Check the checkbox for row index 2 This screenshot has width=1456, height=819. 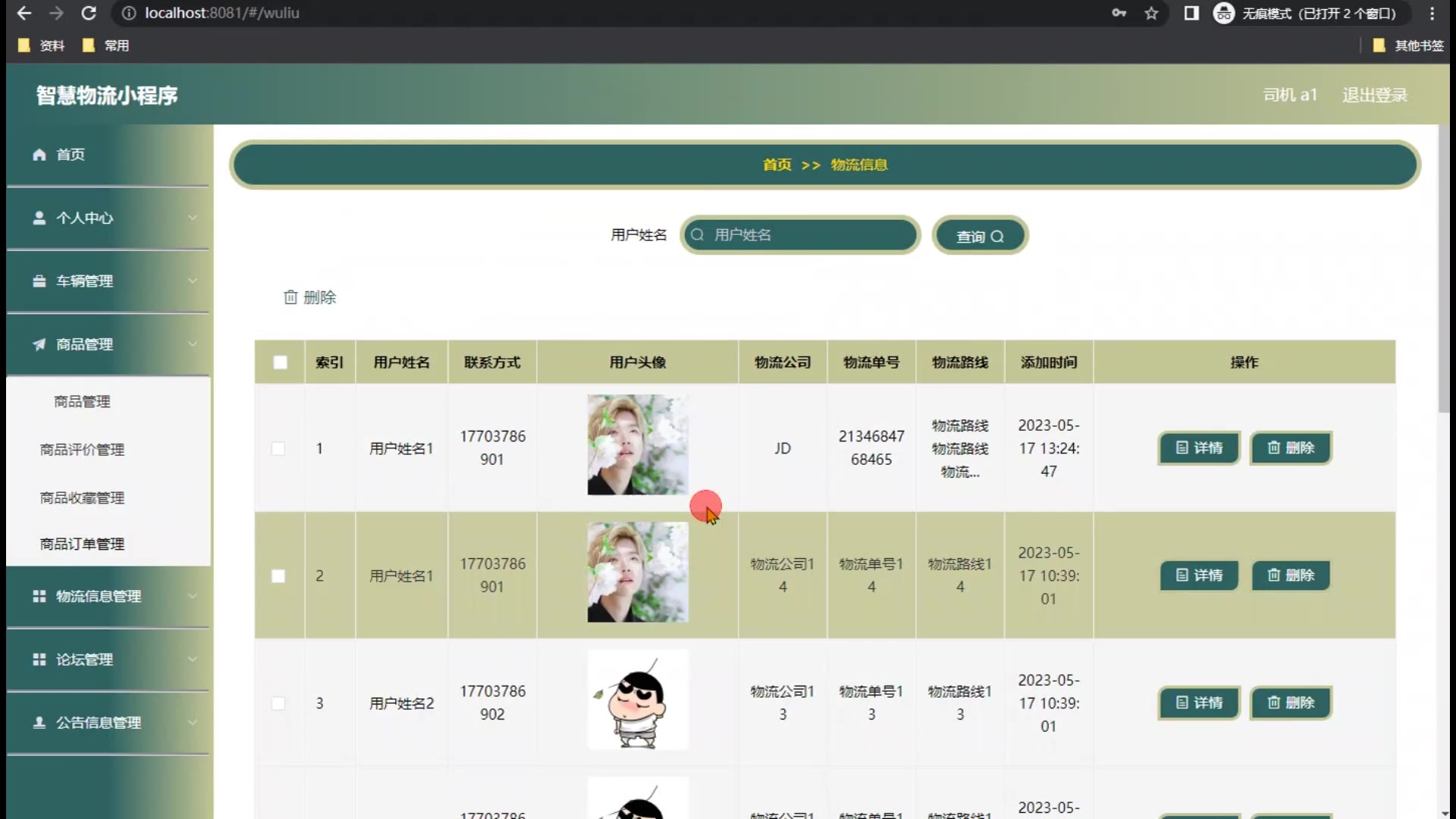tap(278, 576)
